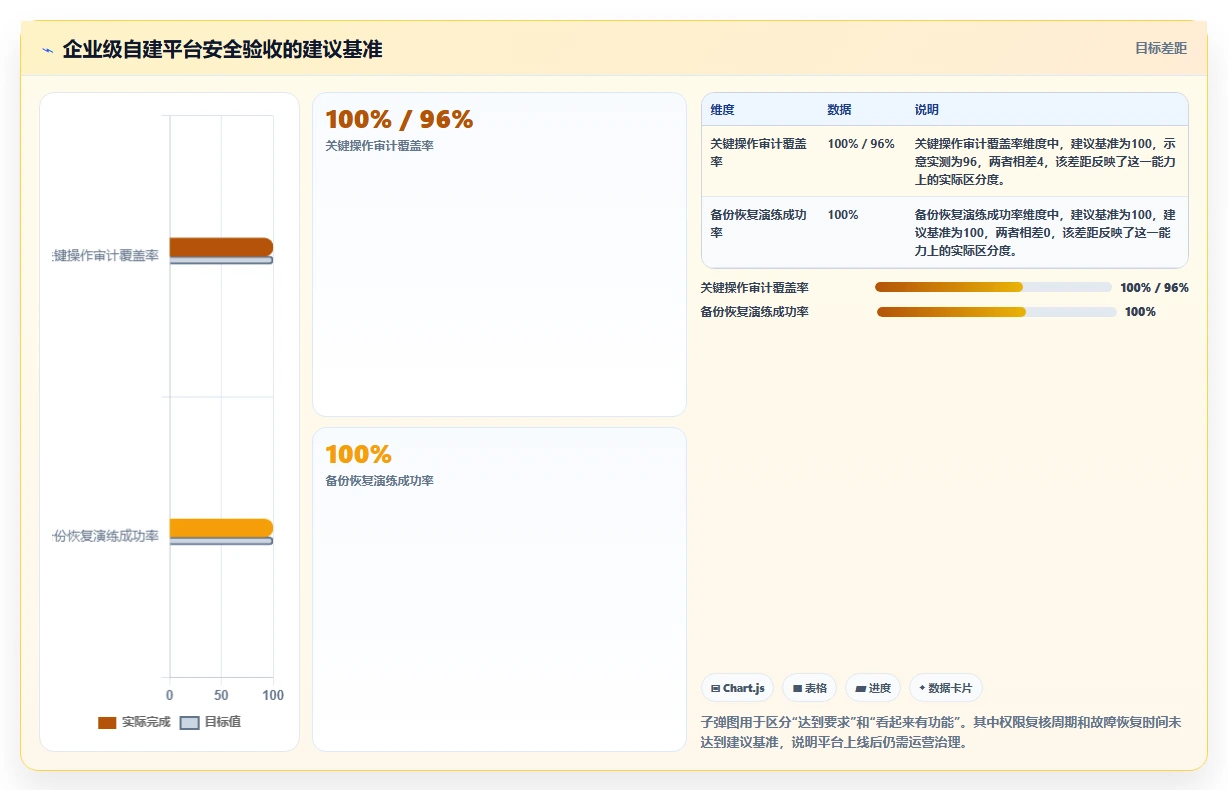
Task: Click the 说明 table column header
Action: (926, 110)
